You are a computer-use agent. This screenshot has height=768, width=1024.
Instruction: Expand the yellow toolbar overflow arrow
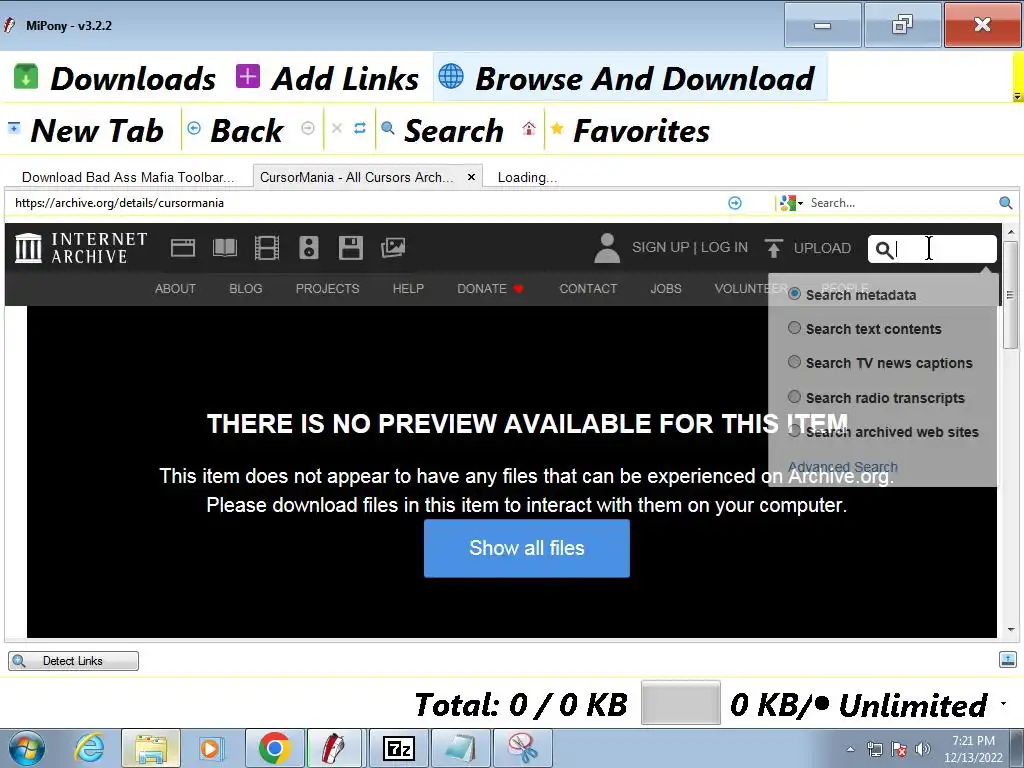coord(1017,96)
